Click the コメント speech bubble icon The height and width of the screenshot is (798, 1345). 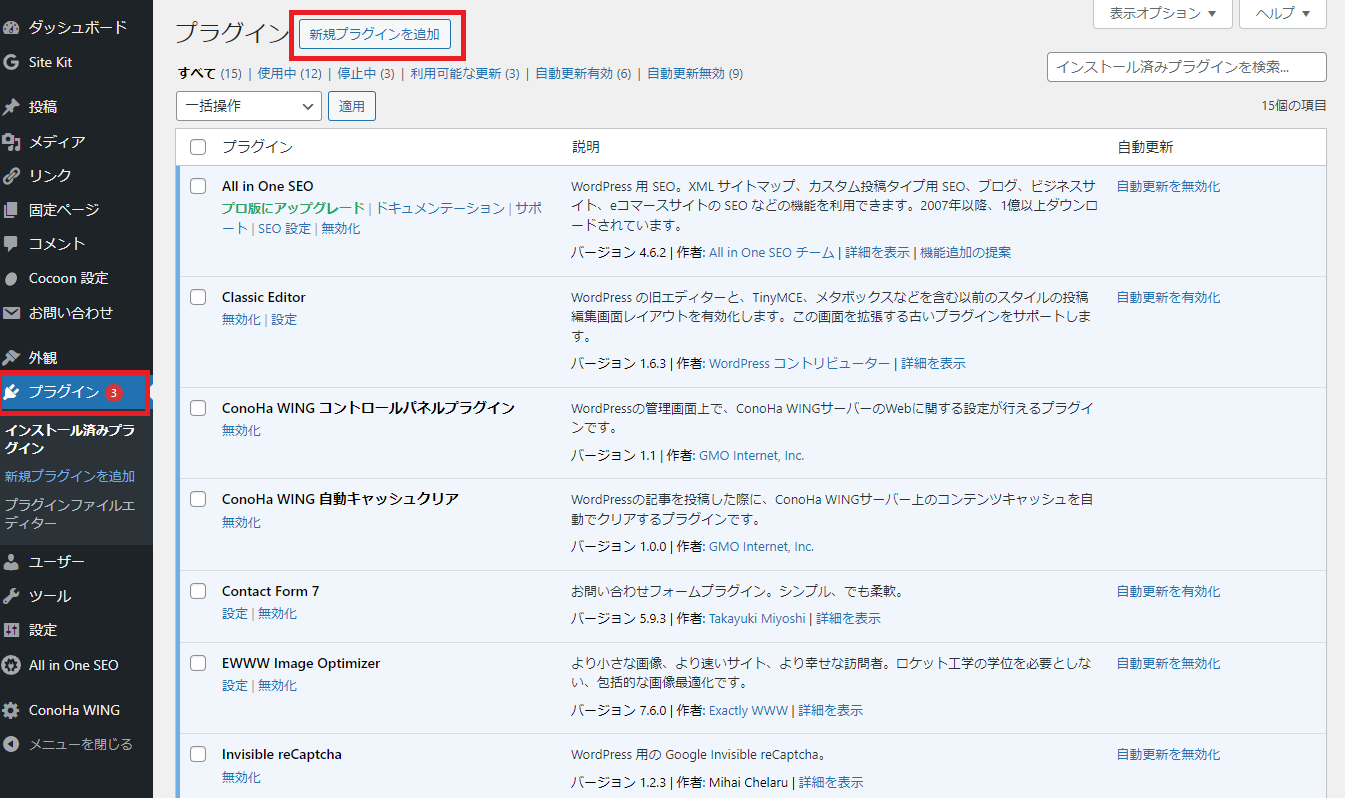[12, 244]
